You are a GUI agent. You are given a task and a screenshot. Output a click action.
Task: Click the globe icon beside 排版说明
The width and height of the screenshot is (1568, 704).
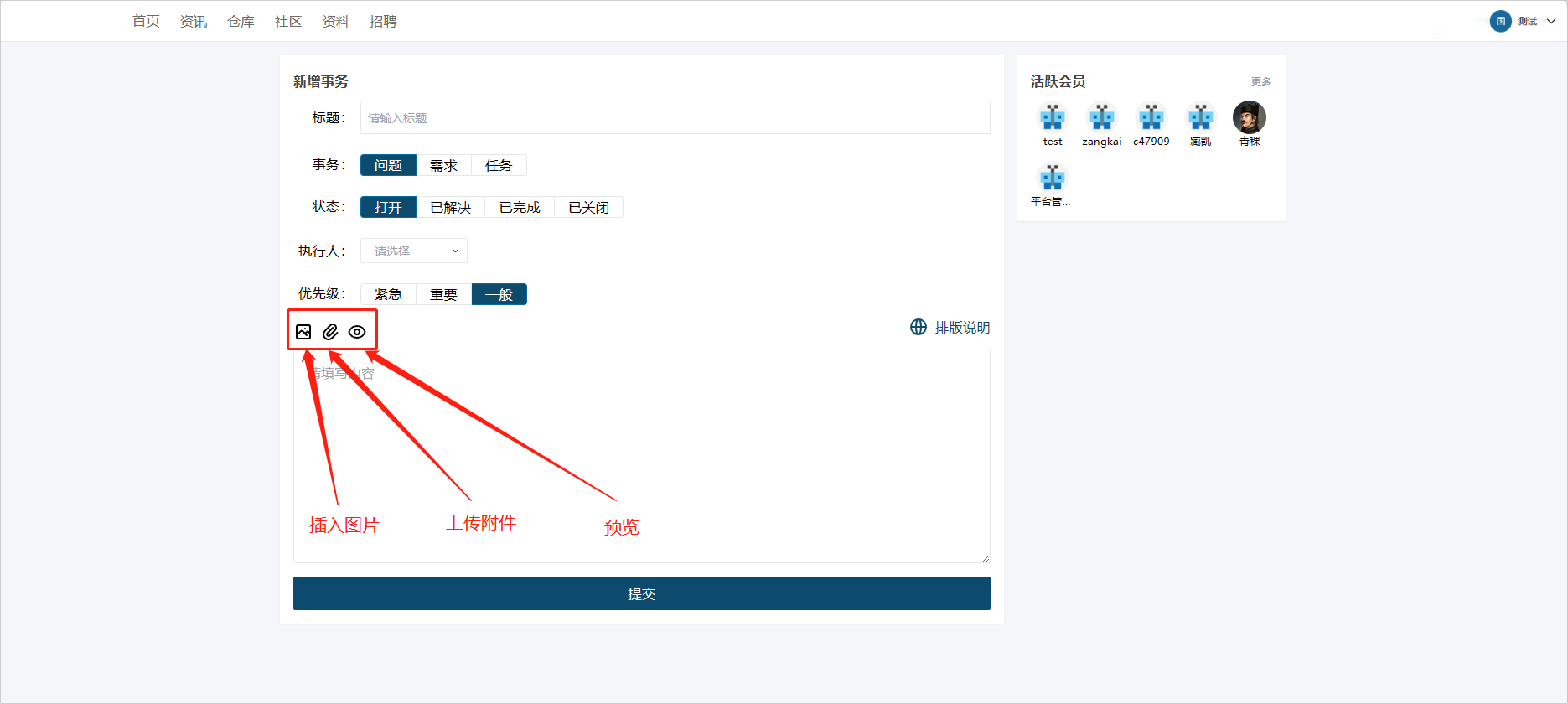point(919,327)
